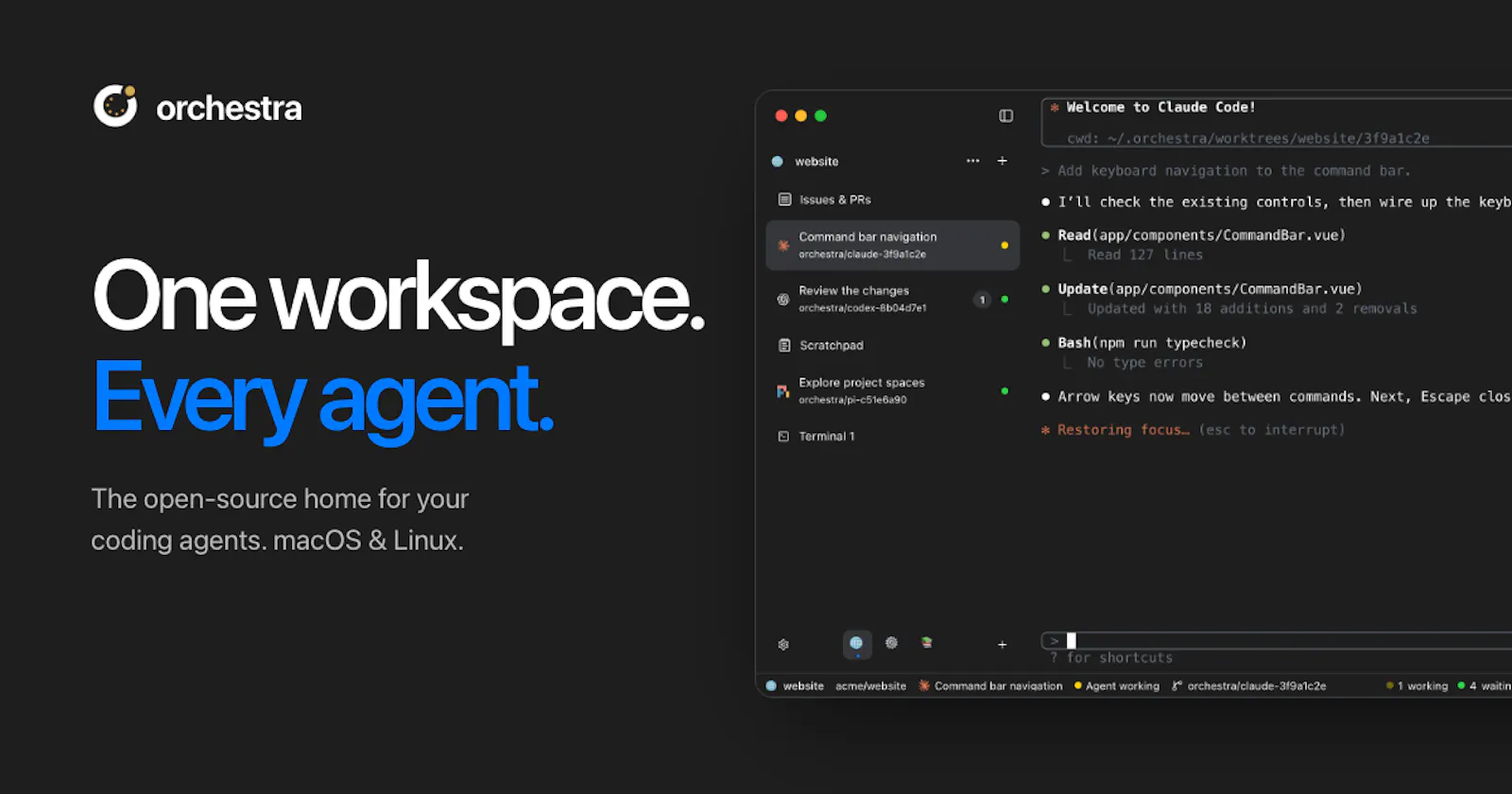Screen dimensions: 1512x794
Task: Select the Explore project spaces session
Action: coord(892,391)
